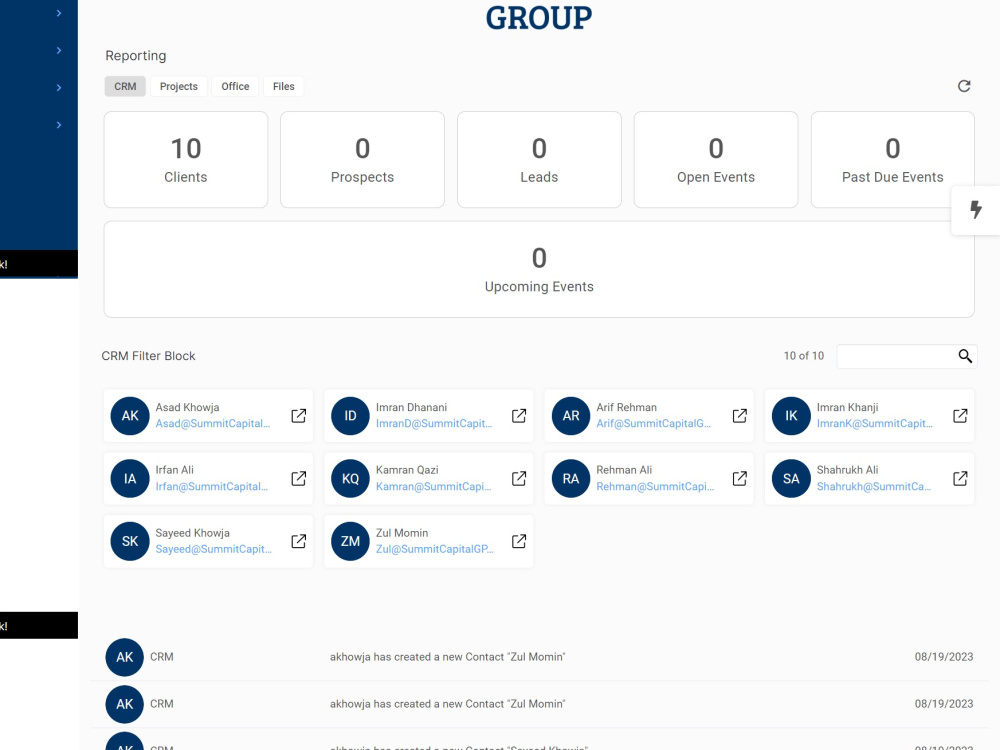The height and width of the screenshot is (750, 1000).
Task: Open Irfan Ali contact via external link icon
Action: [298, 478]
